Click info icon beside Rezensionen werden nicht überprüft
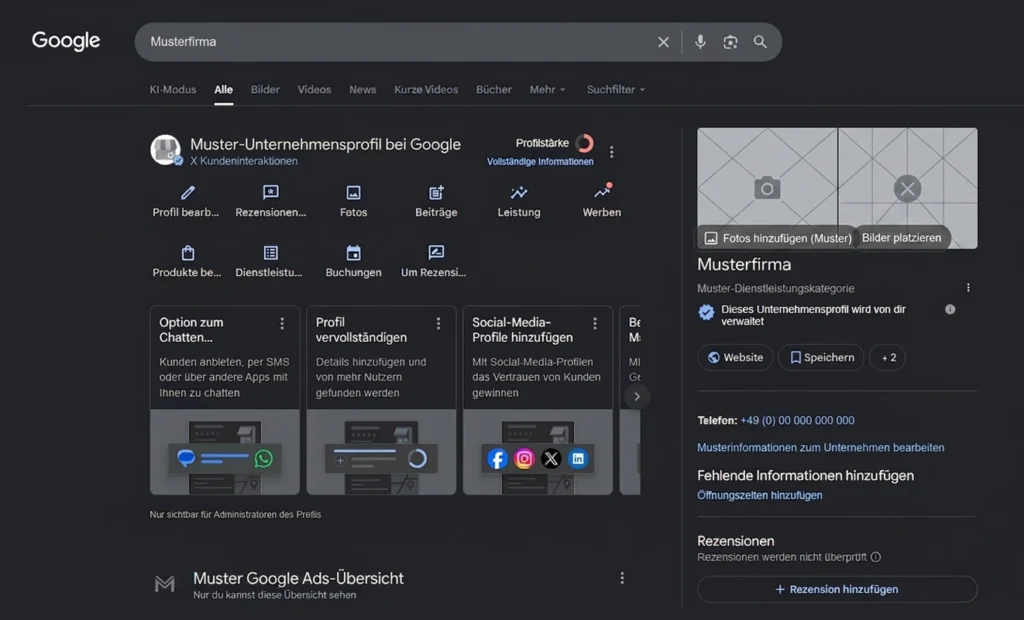 click(876, 557)
